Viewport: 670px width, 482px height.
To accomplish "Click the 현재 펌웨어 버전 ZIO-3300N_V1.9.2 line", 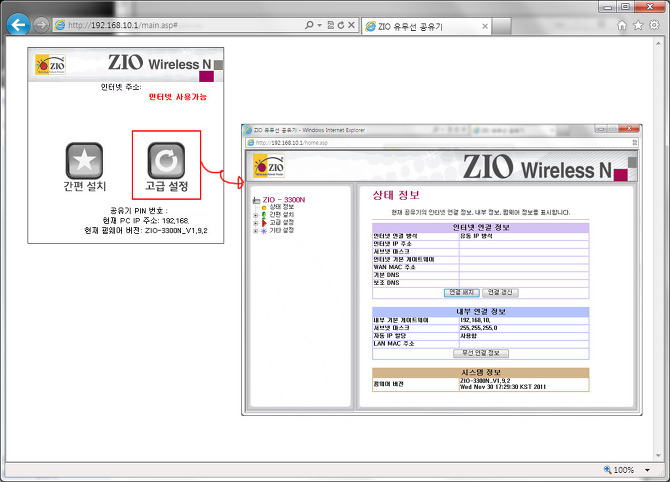I will point(146,231).
